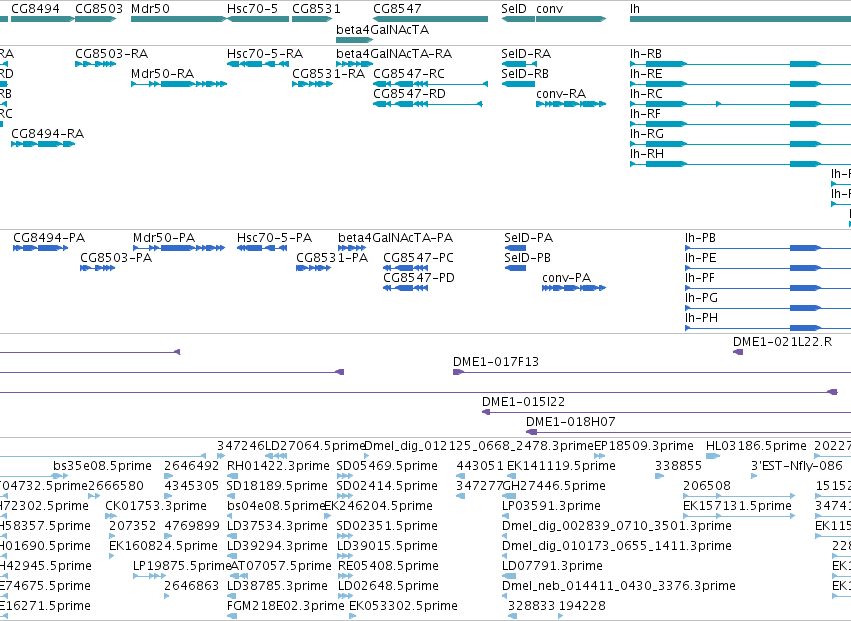Image resolution: width=851 pixels, height=621 pixels.
Task: Open the beta4GalNAcTA-RA transcript
Action: [x=354, y=64]
